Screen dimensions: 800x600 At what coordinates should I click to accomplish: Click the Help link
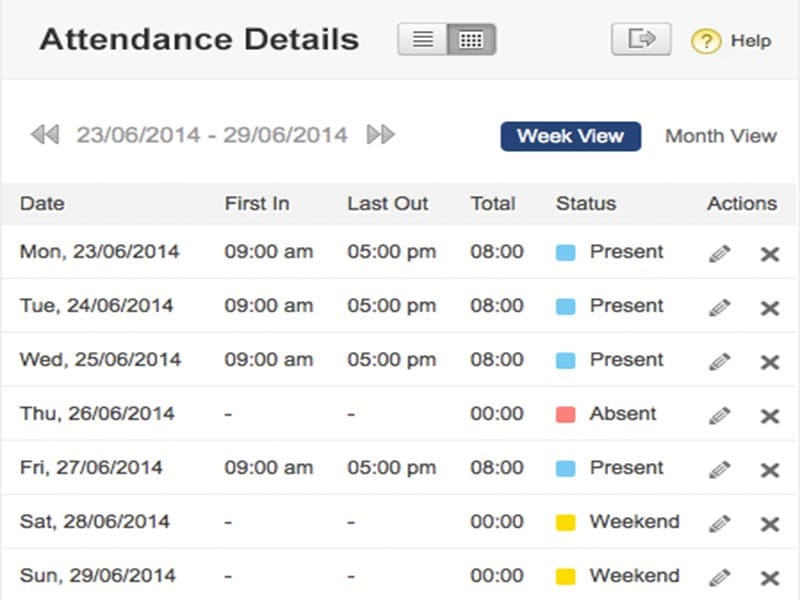(750, 41)
